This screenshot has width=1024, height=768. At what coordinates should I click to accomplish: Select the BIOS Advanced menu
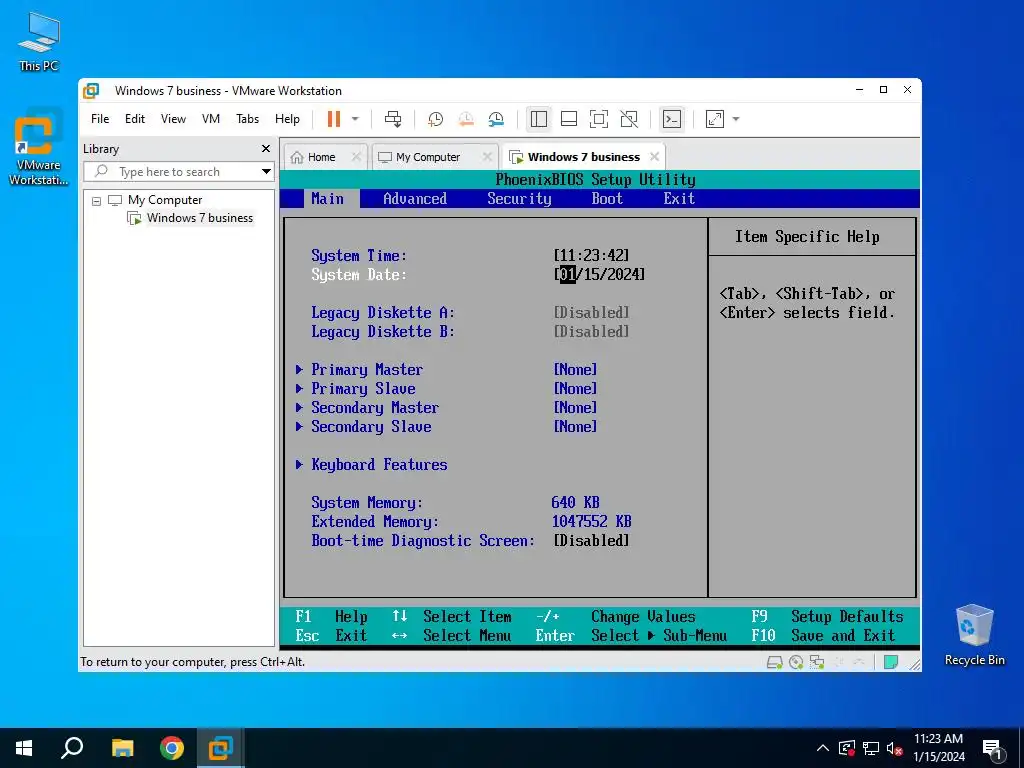(x=415, y=199)
